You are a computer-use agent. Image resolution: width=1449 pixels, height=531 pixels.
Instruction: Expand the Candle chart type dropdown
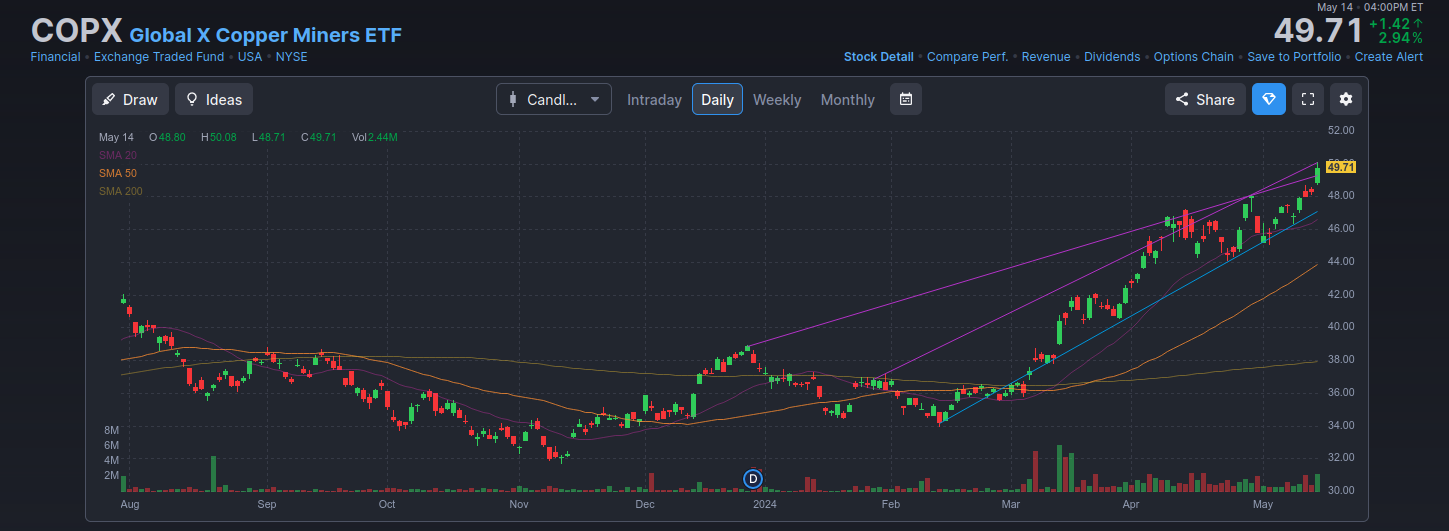(553, 100)
